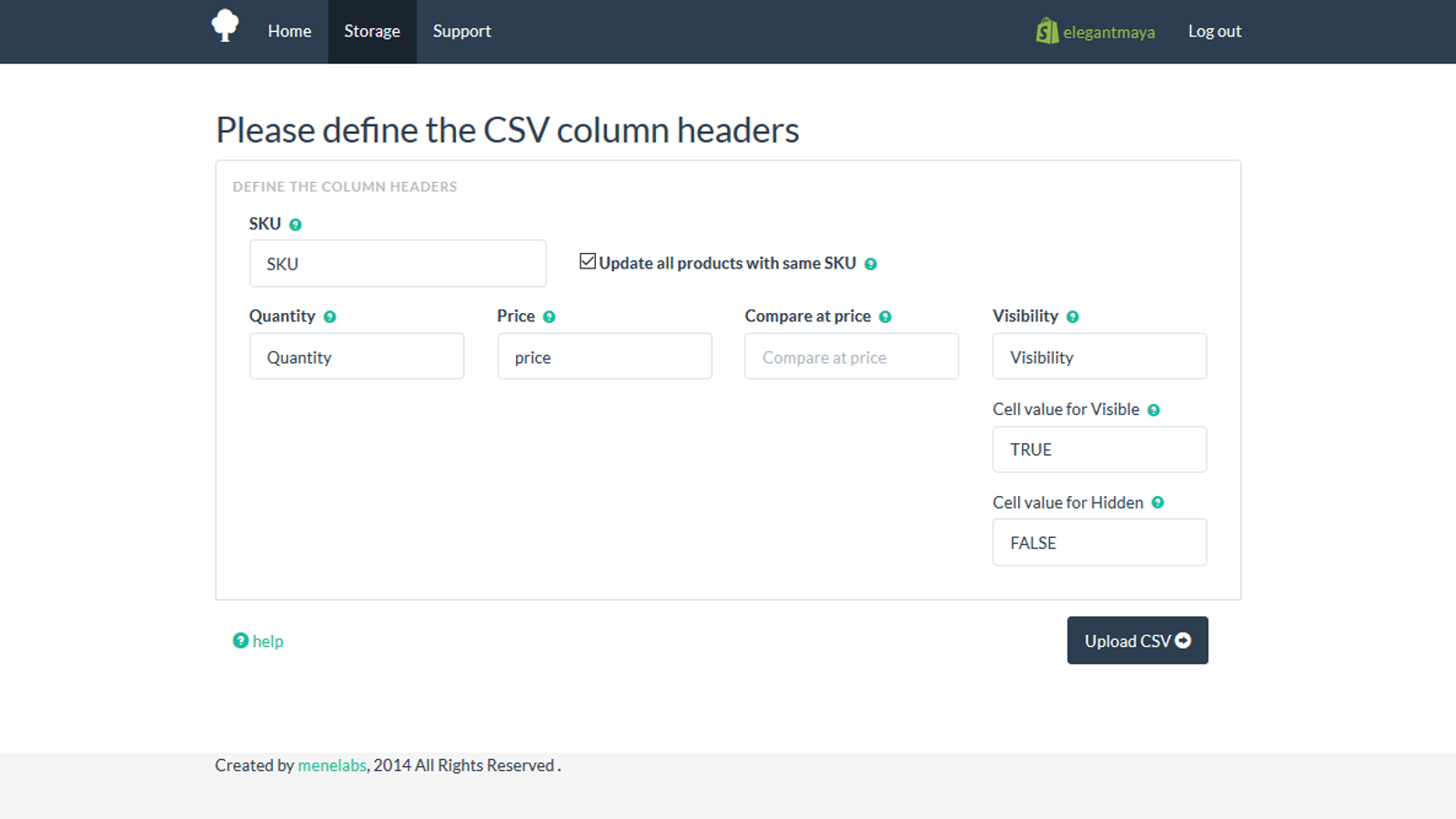Click the Compare at price help icon
The width and height of the screenshot is (1456, 819).
(x=884, y=316)
